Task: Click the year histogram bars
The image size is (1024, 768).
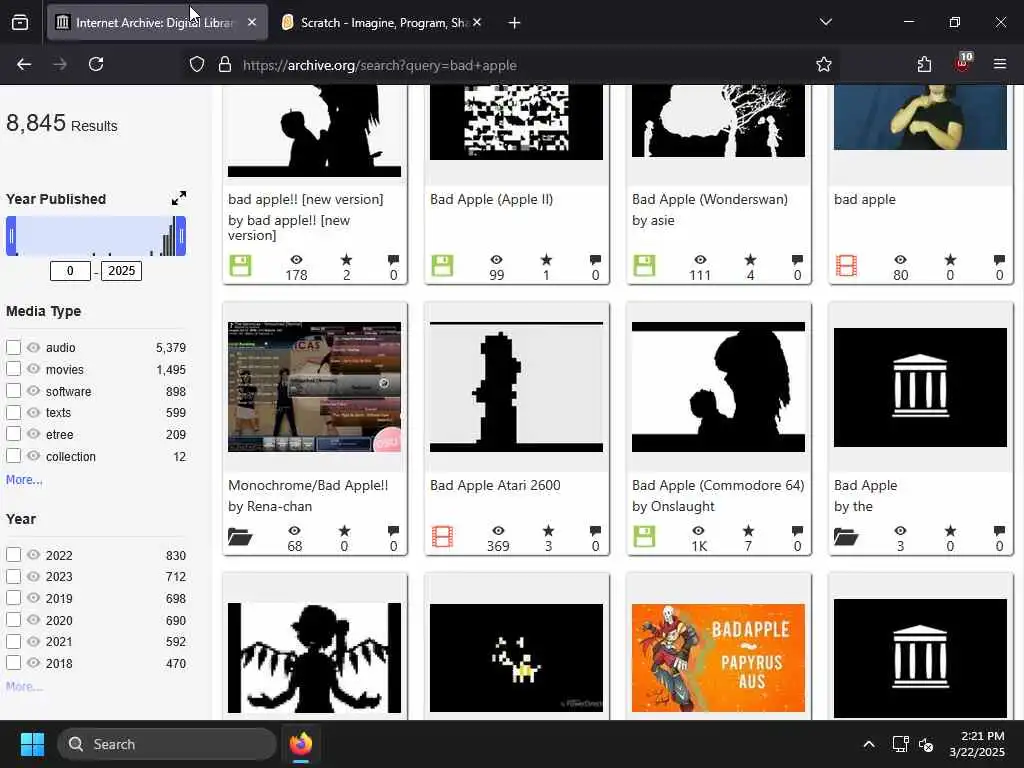Action: [96, 236]
